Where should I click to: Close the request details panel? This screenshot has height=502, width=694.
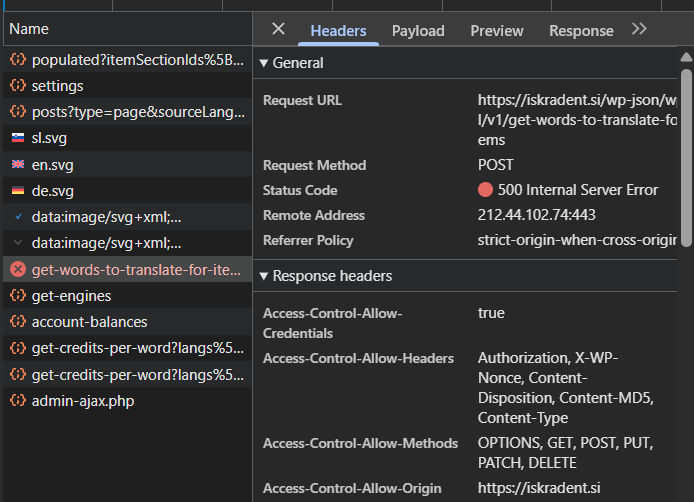279,30
